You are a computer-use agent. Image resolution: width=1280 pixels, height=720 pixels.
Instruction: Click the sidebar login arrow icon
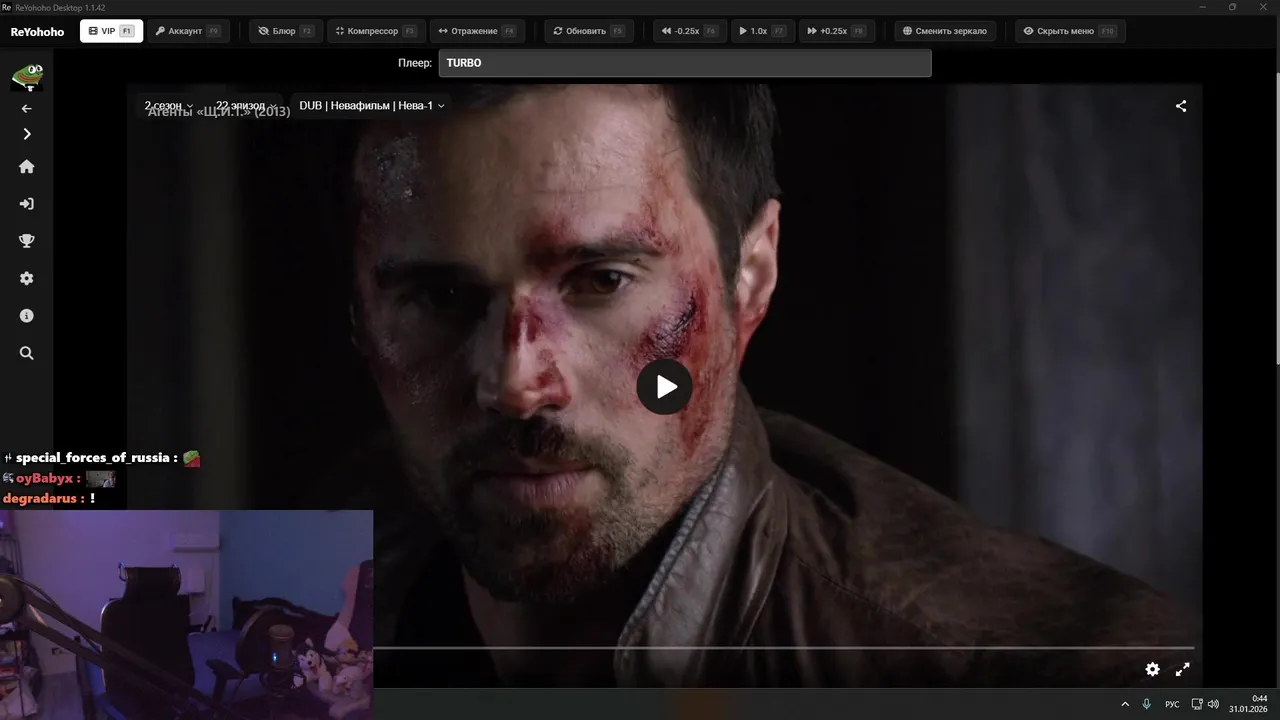(x=27, y=204)
